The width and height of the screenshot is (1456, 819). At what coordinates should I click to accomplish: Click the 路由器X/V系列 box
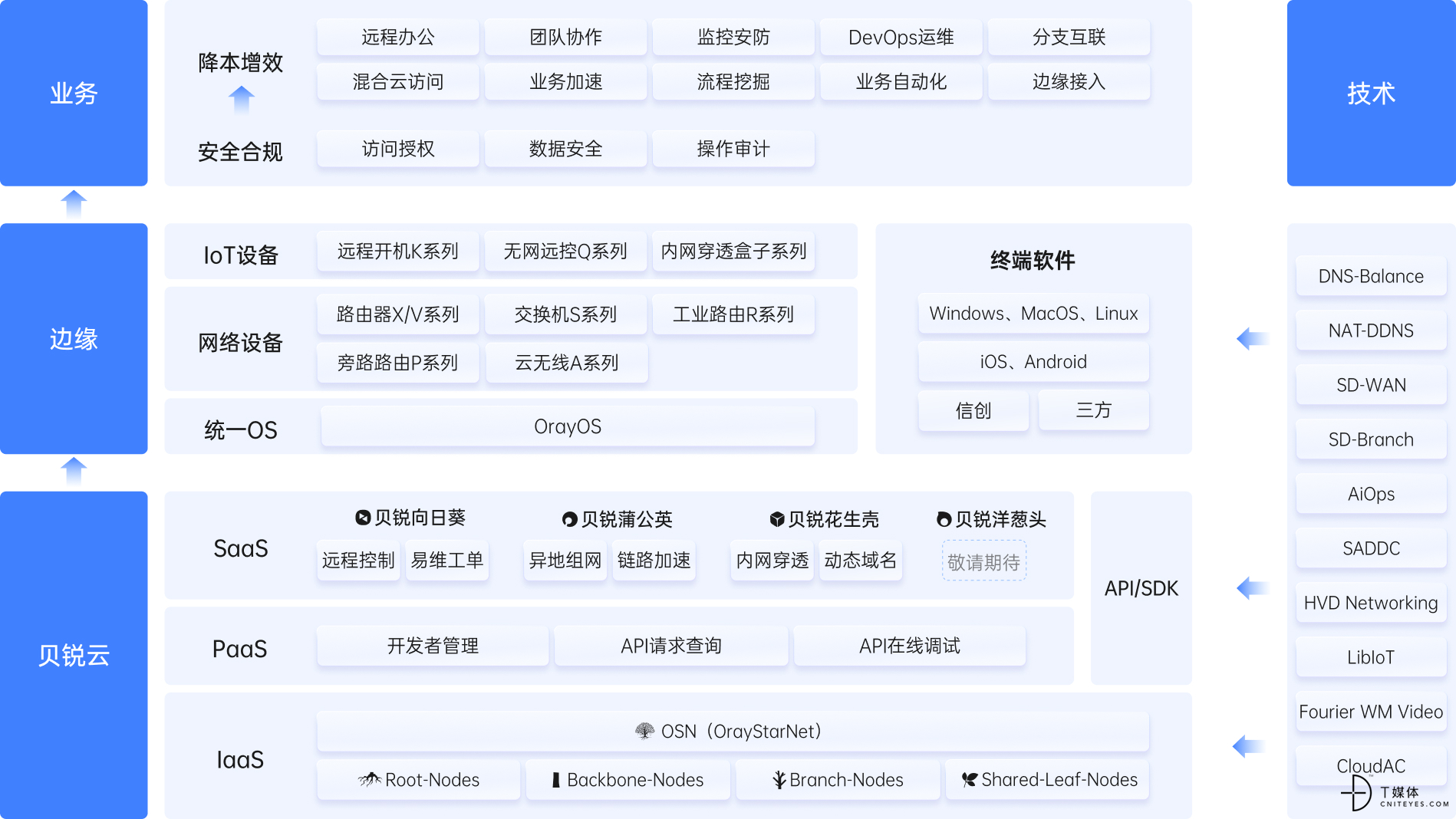point(398,314)
